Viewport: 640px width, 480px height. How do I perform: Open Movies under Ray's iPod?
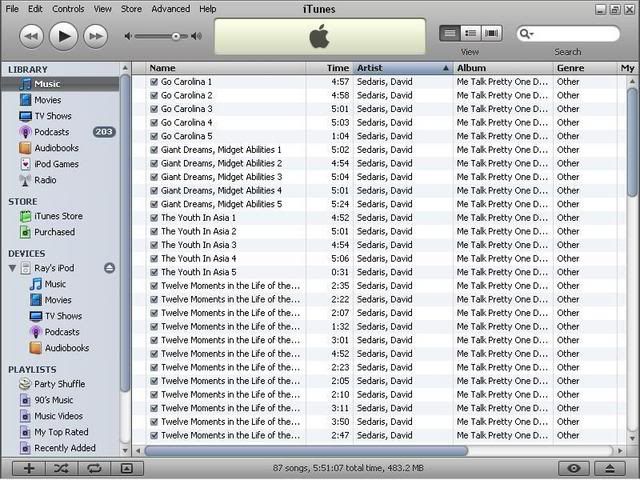pos(60,300)
